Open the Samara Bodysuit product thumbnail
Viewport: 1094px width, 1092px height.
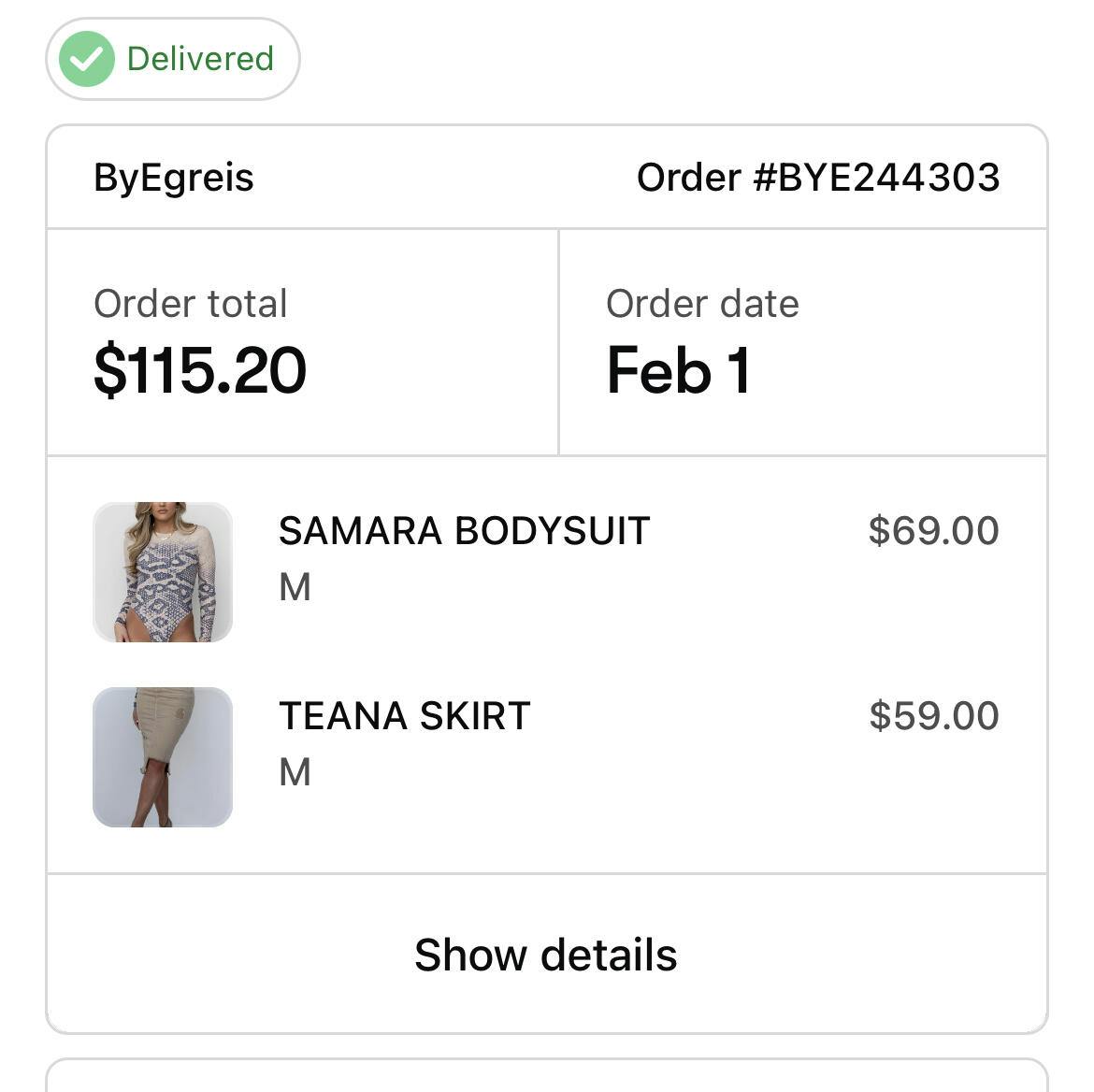coord(163,572)
